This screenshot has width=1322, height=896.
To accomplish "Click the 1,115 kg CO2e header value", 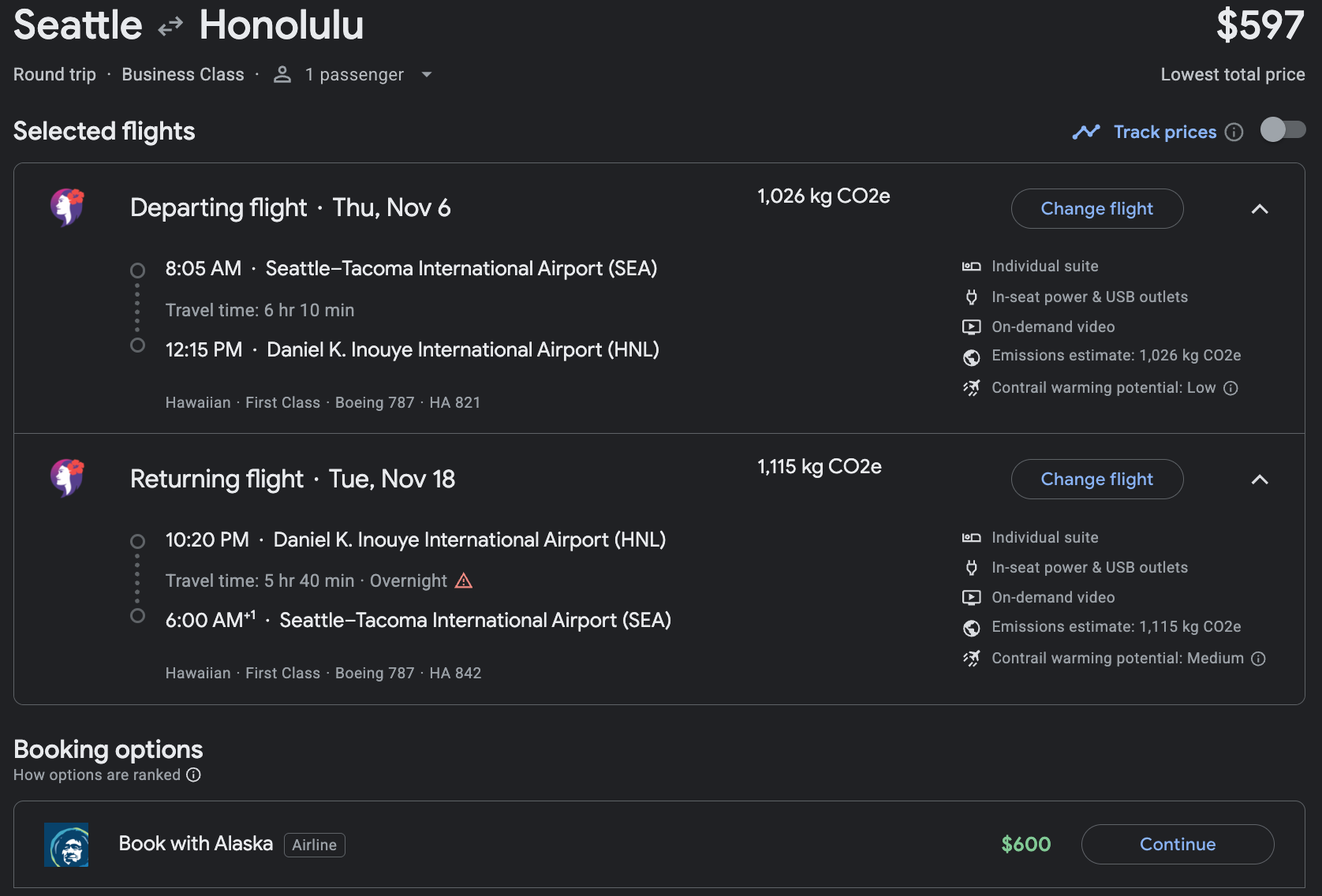I will tap(820, 466).
